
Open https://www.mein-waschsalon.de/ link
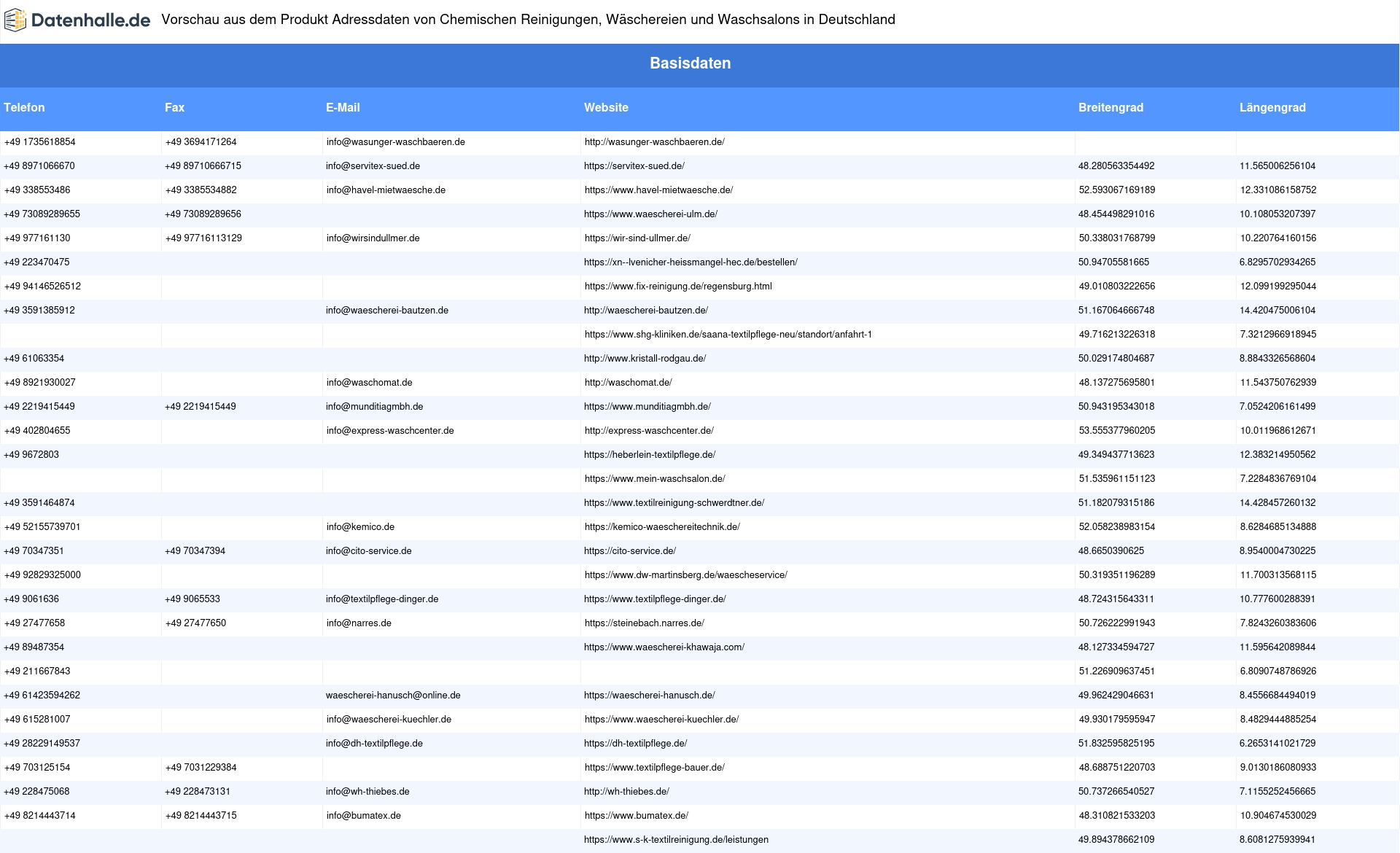click(x=655, y=479)
